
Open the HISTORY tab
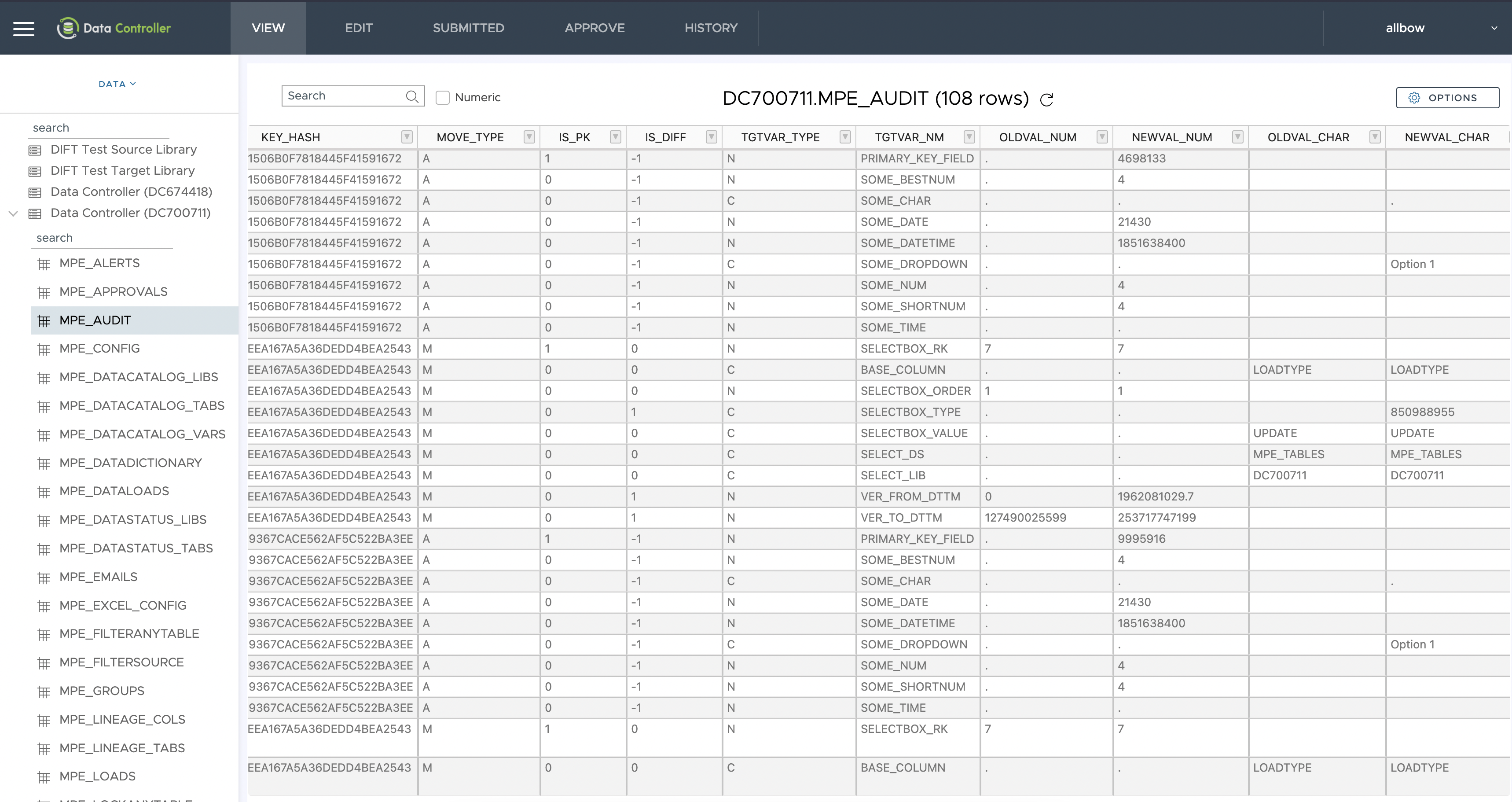tap(711, 28)
